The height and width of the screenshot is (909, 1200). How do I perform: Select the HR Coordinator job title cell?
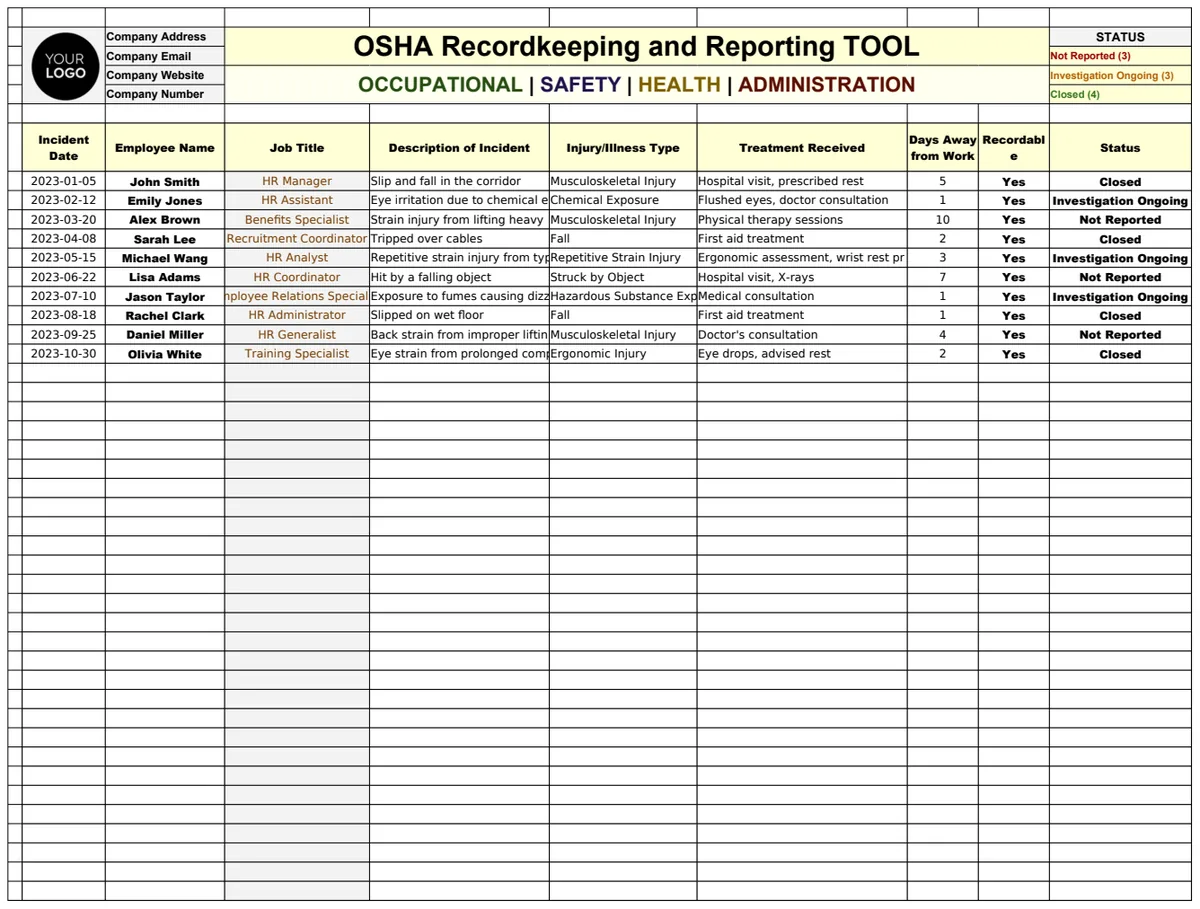click(x=297, y=277)
